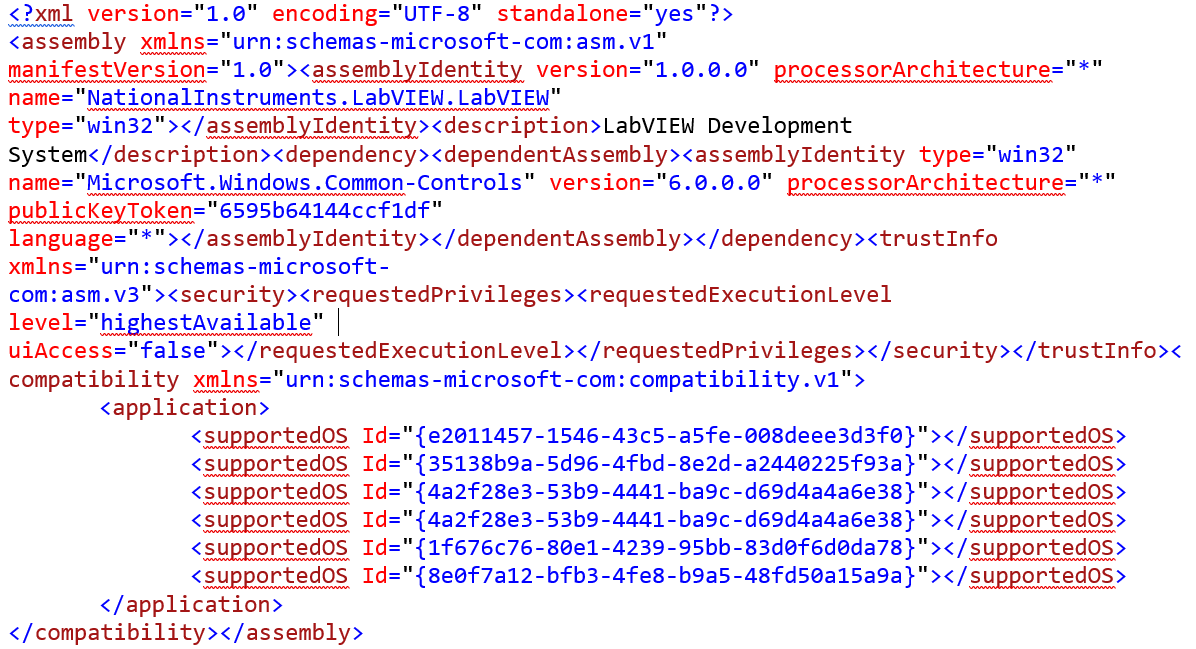Viewport: 1196px width, 649px height.
Task: Click the opening trustInfo tag
Action: [x=932, y=239]
